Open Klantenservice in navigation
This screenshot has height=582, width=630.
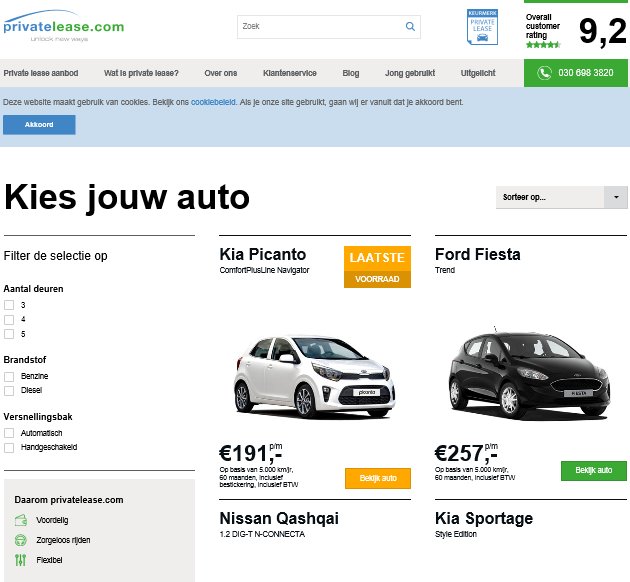[x=290, y=73]
